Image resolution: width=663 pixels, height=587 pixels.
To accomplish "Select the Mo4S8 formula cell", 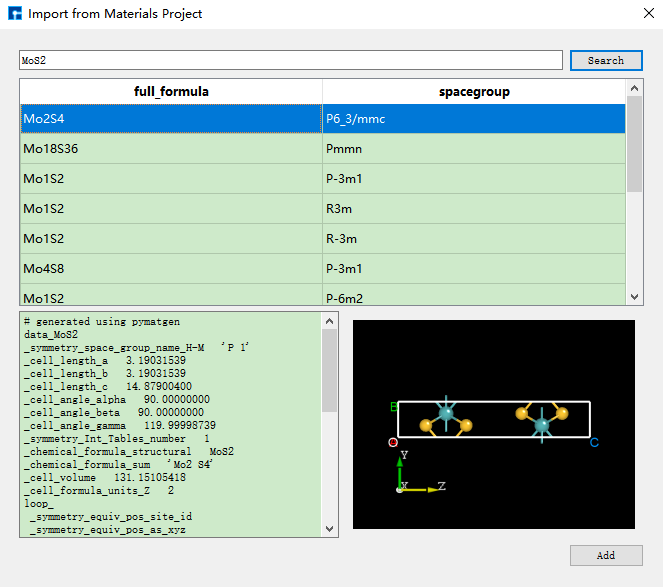I will [171, 268].
